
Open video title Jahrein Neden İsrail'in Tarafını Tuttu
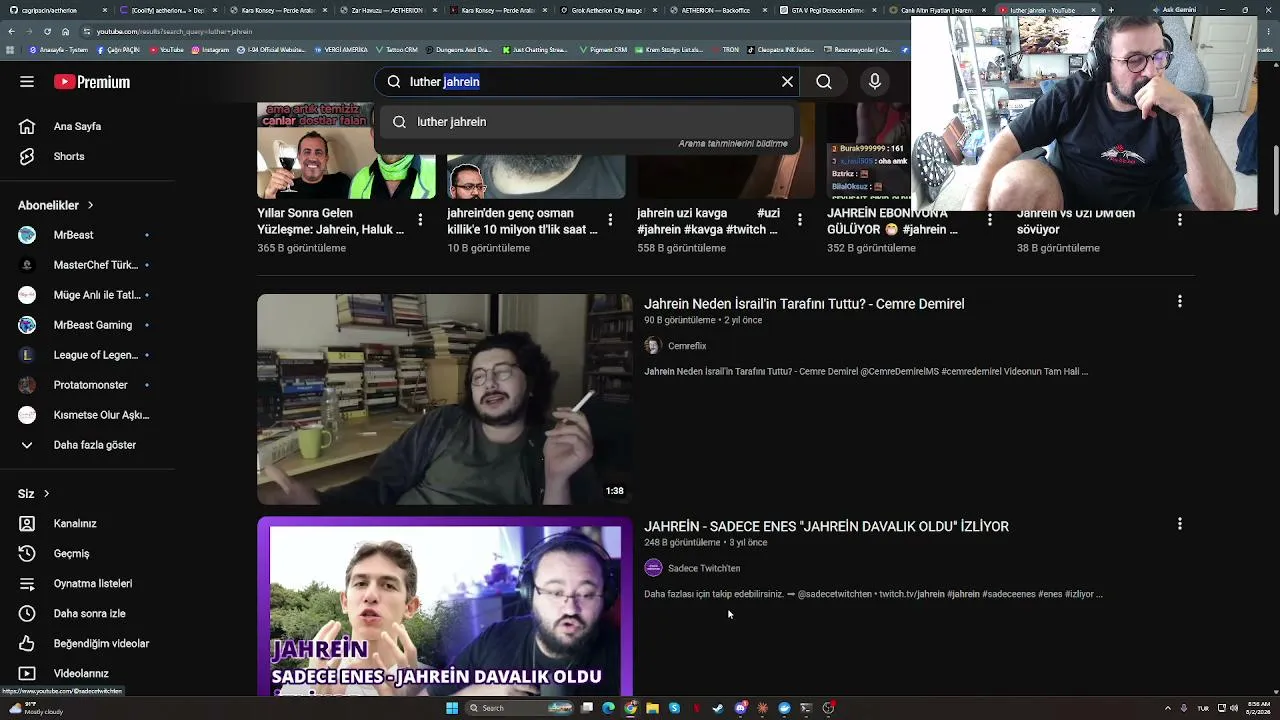[804, 304]
